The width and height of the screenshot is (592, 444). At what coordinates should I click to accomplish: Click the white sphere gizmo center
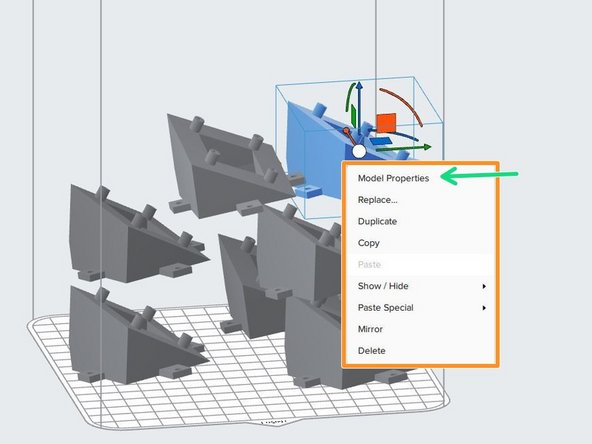pyautogui.click(x=359, y=151)
